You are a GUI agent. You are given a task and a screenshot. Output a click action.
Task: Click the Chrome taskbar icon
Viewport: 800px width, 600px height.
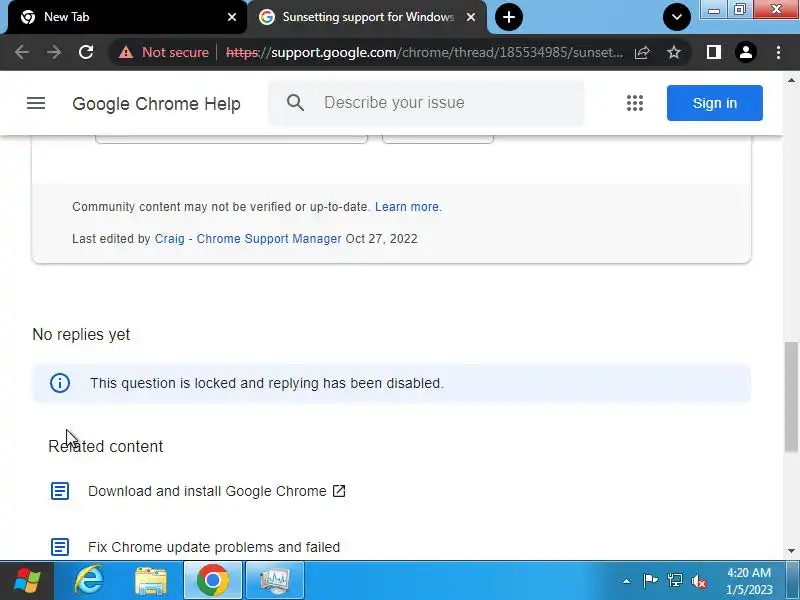pos(213,581)
